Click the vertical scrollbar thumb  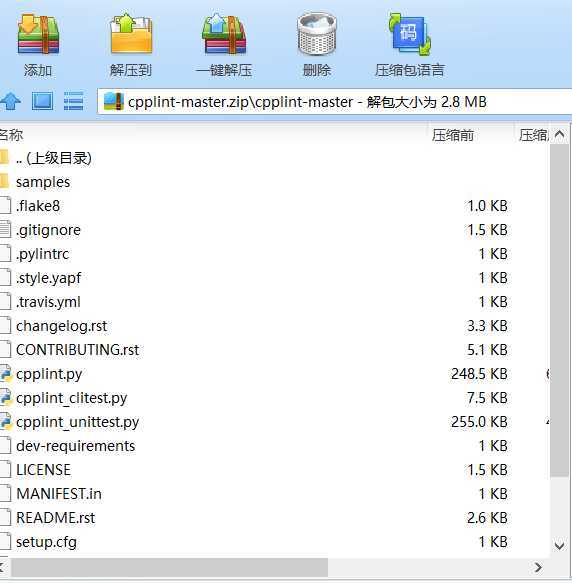point(559,310)
